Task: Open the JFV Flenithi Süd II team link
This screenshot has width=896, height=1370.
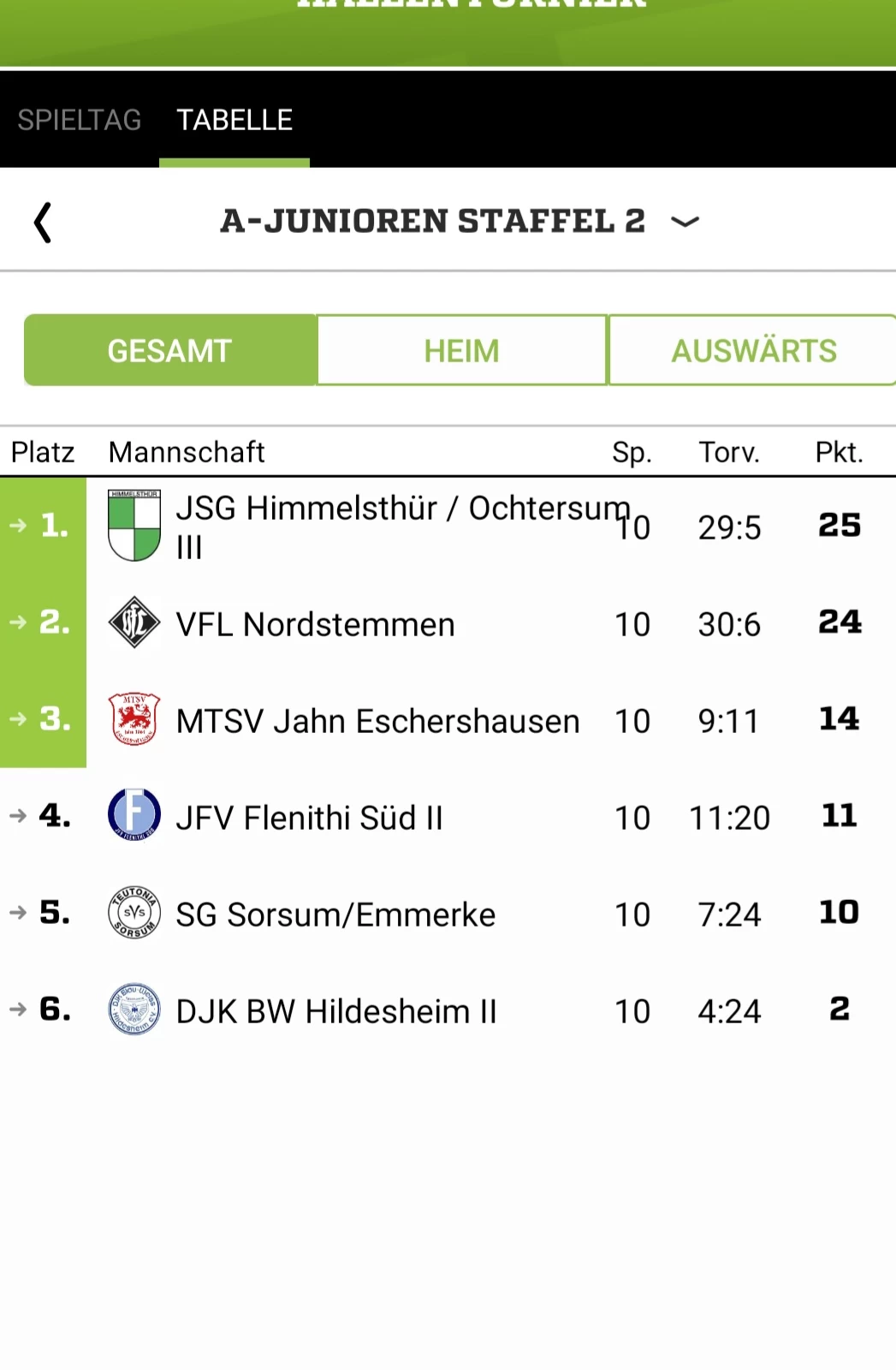Action: pyautogui.click(x=310, y=819)
